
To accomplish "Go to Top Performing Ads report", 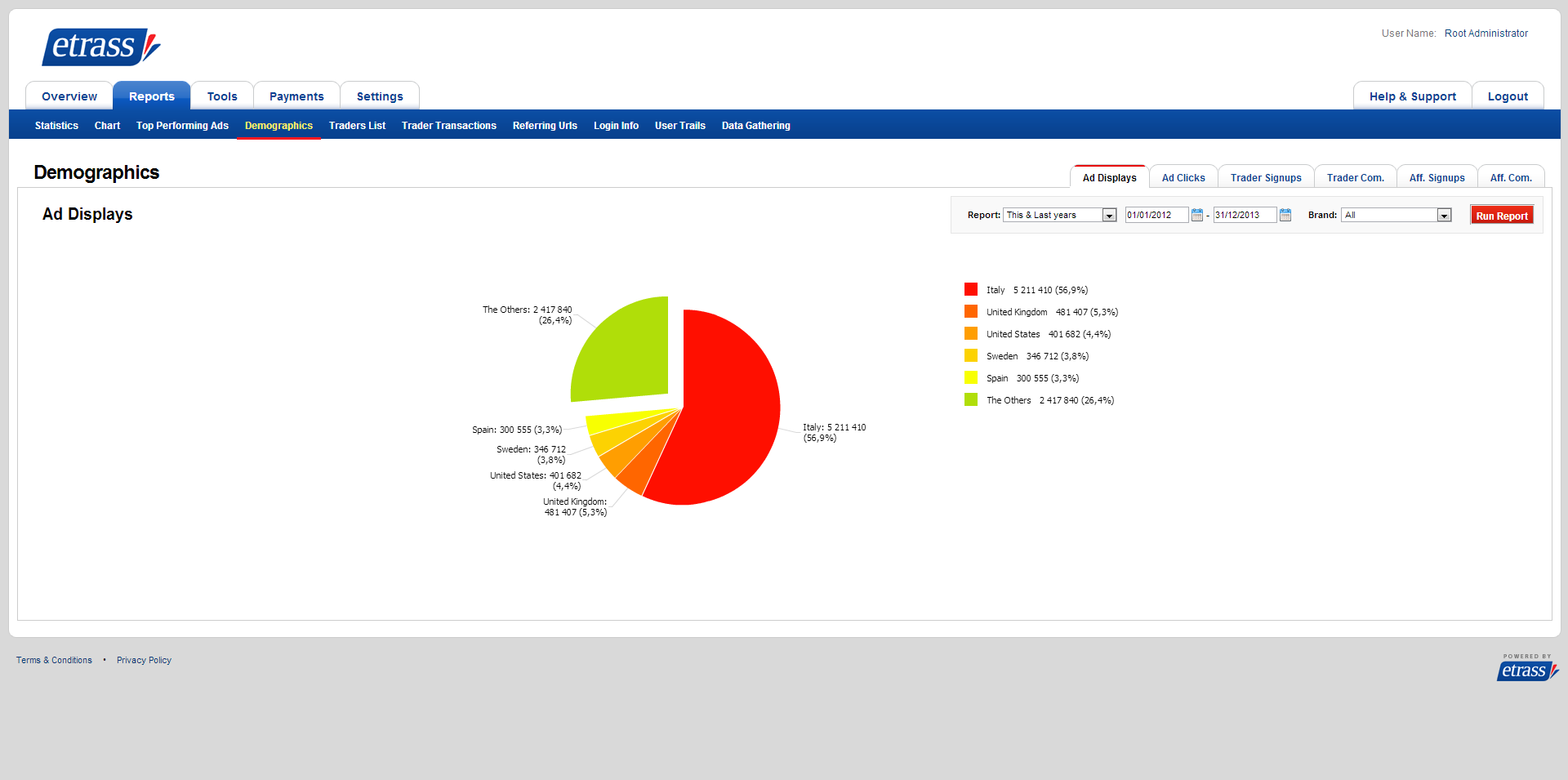I will pyautogui.click(x=182, y=126).
